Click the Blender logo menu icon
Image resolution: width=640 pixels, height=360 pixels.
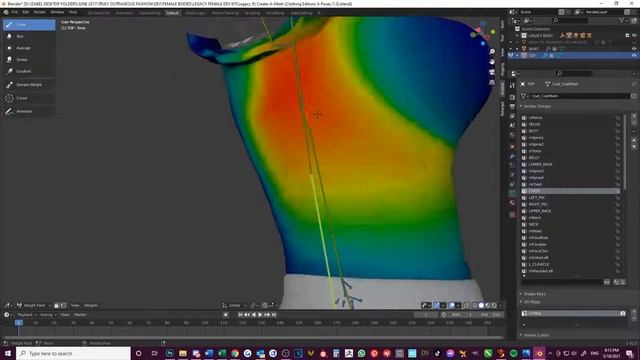(6, 13)
